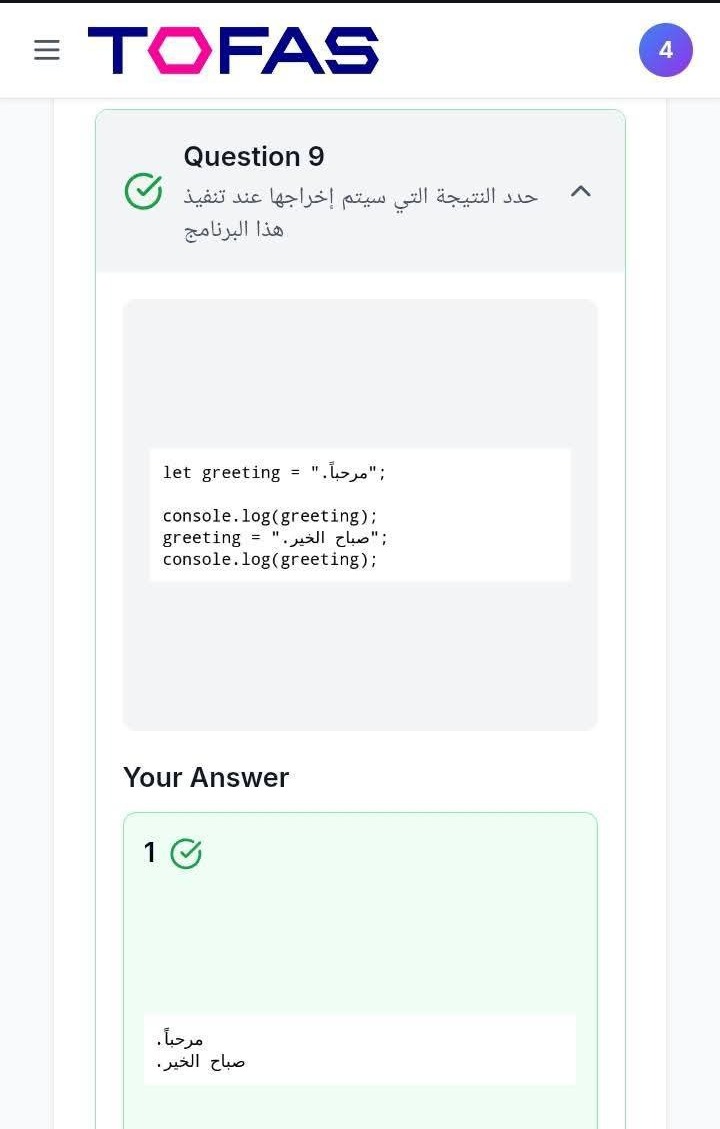Click the last console.log(greeting) line
The width and height of the screenshot is (720, 1129).
click(x=270, y=560)
